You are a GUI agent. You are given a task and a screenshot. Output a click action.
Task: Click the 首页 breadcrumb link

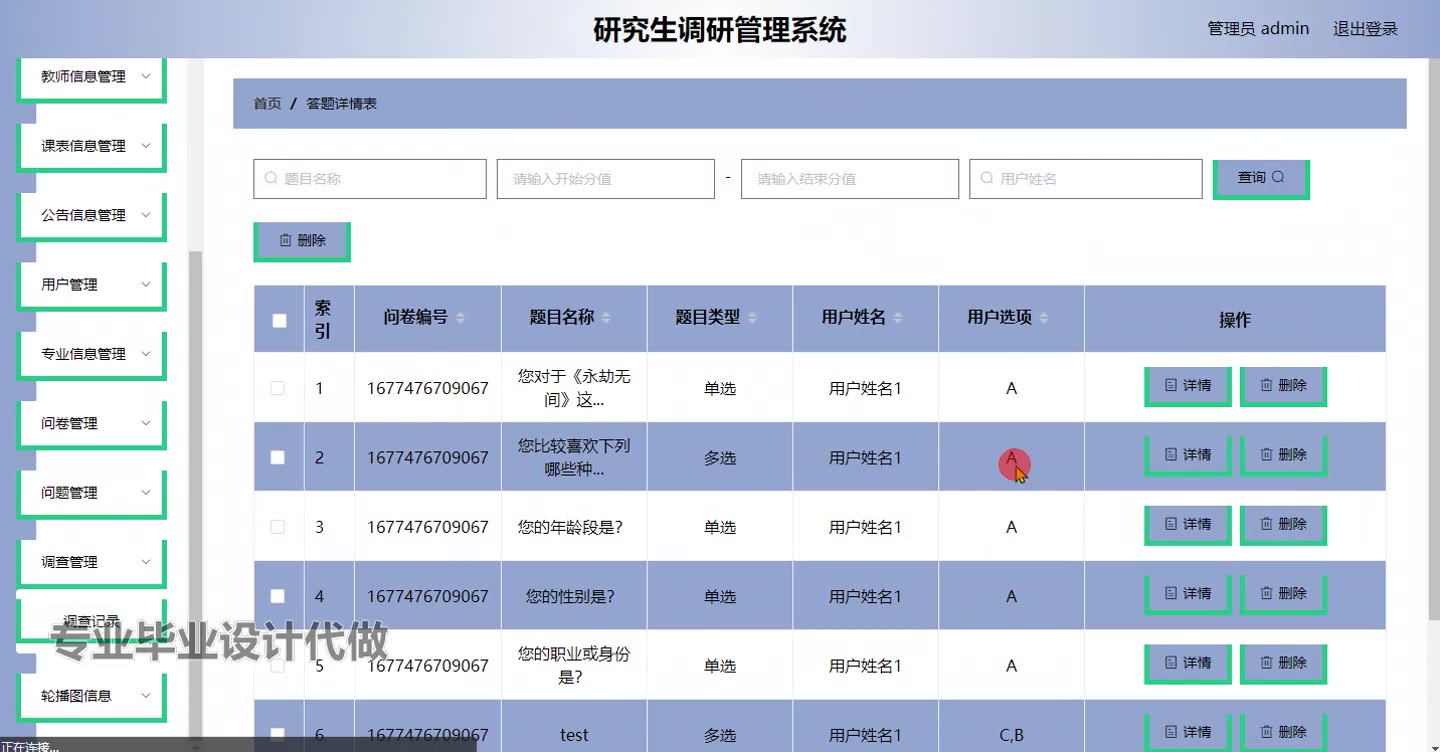tap(267, 104)
